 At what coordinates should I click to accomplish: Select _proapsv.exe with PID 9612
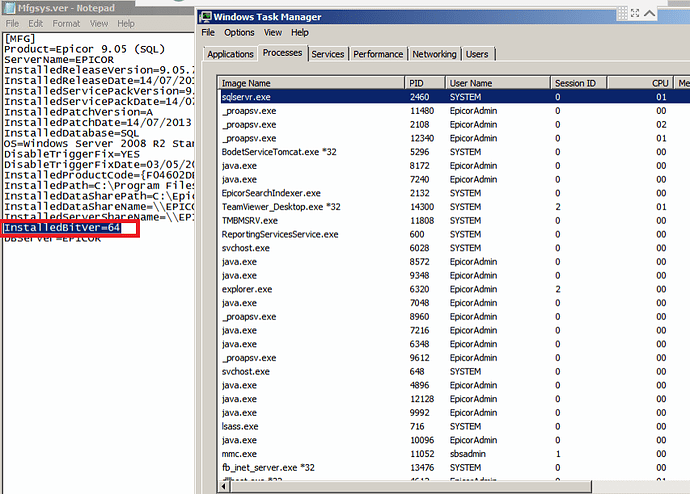[455, 358]
